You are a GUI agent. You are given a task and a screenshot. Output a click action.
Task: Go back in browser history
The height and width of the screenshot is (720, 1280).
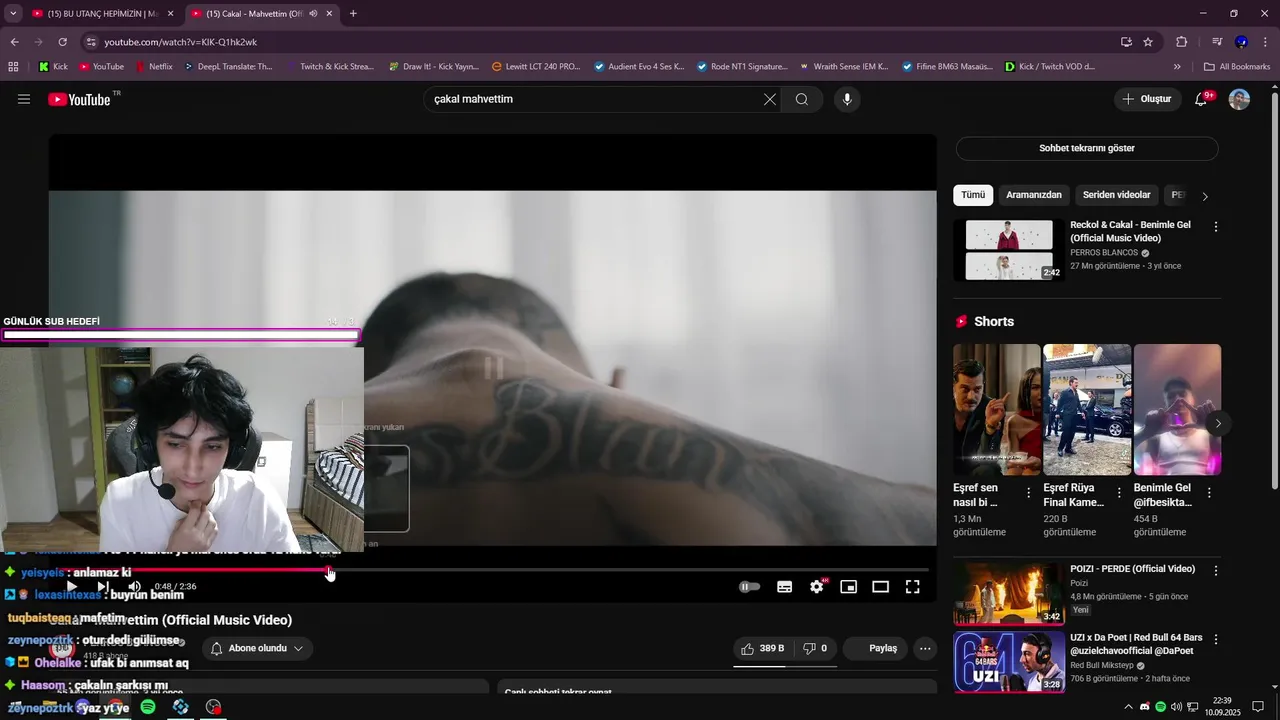(x=14, y=42)
